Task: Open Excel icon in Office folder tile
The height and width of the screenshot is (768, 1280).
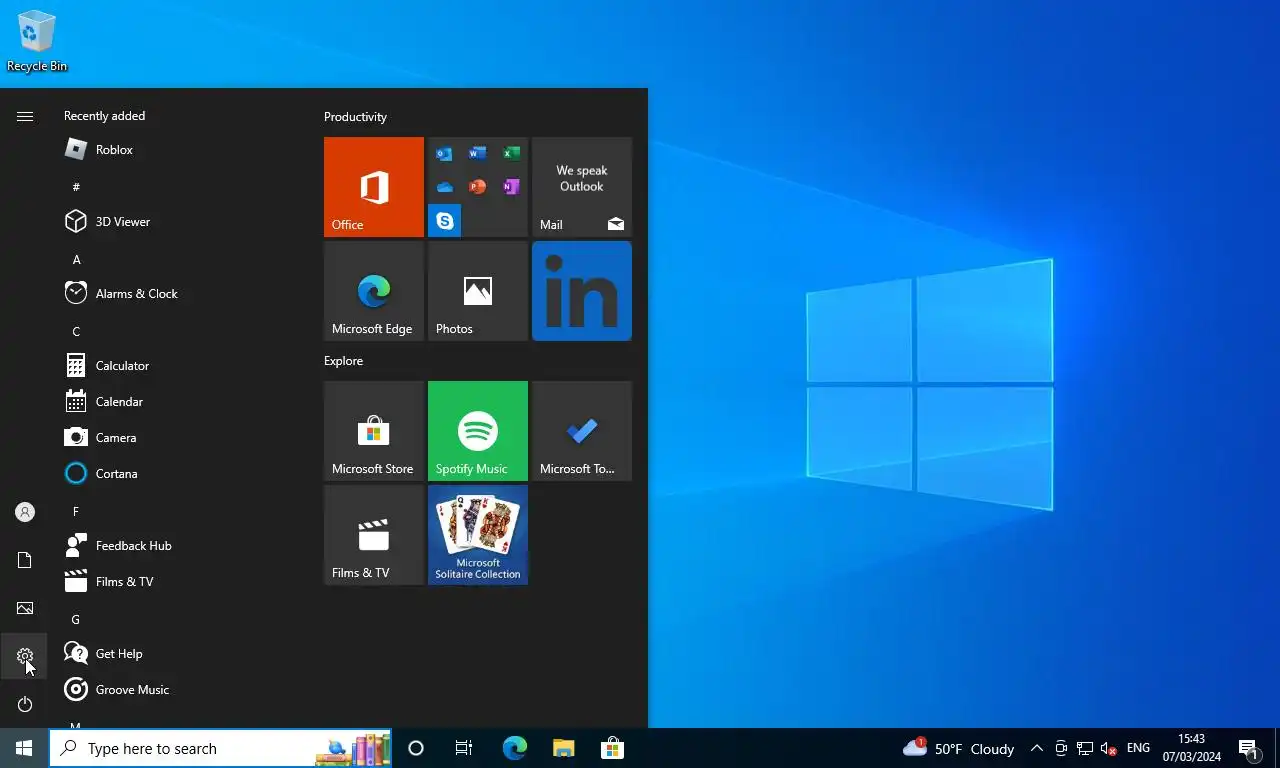Action: pos(511,154)
